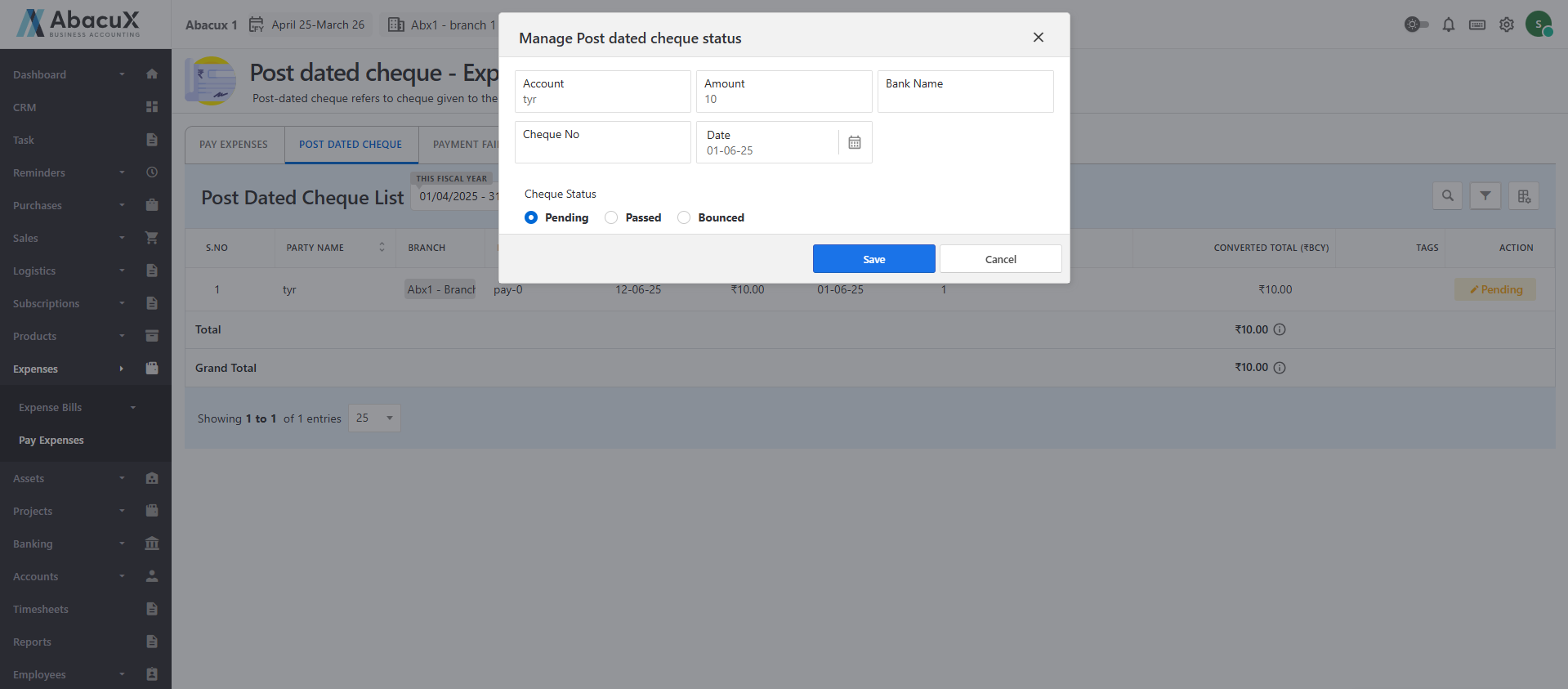Select the Bounced cheque status
The height and width of the screenshot is (689, 1568).
pyautogui.click(x=684, y=217)
